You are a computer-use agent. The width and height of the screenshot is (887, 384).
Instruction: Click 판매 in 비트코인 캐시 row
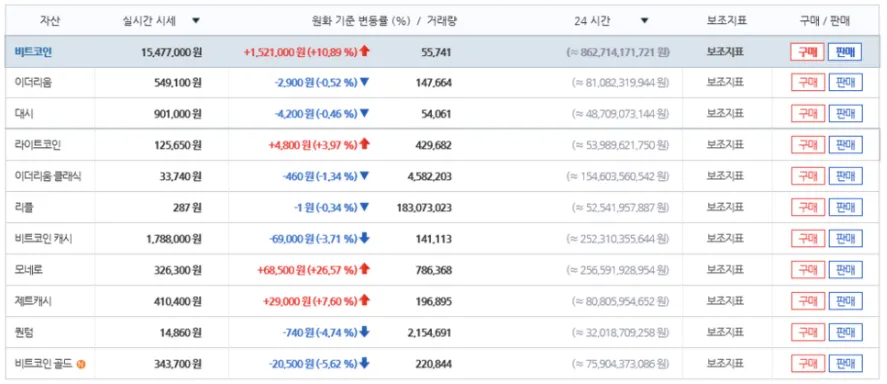pos(845,239)
